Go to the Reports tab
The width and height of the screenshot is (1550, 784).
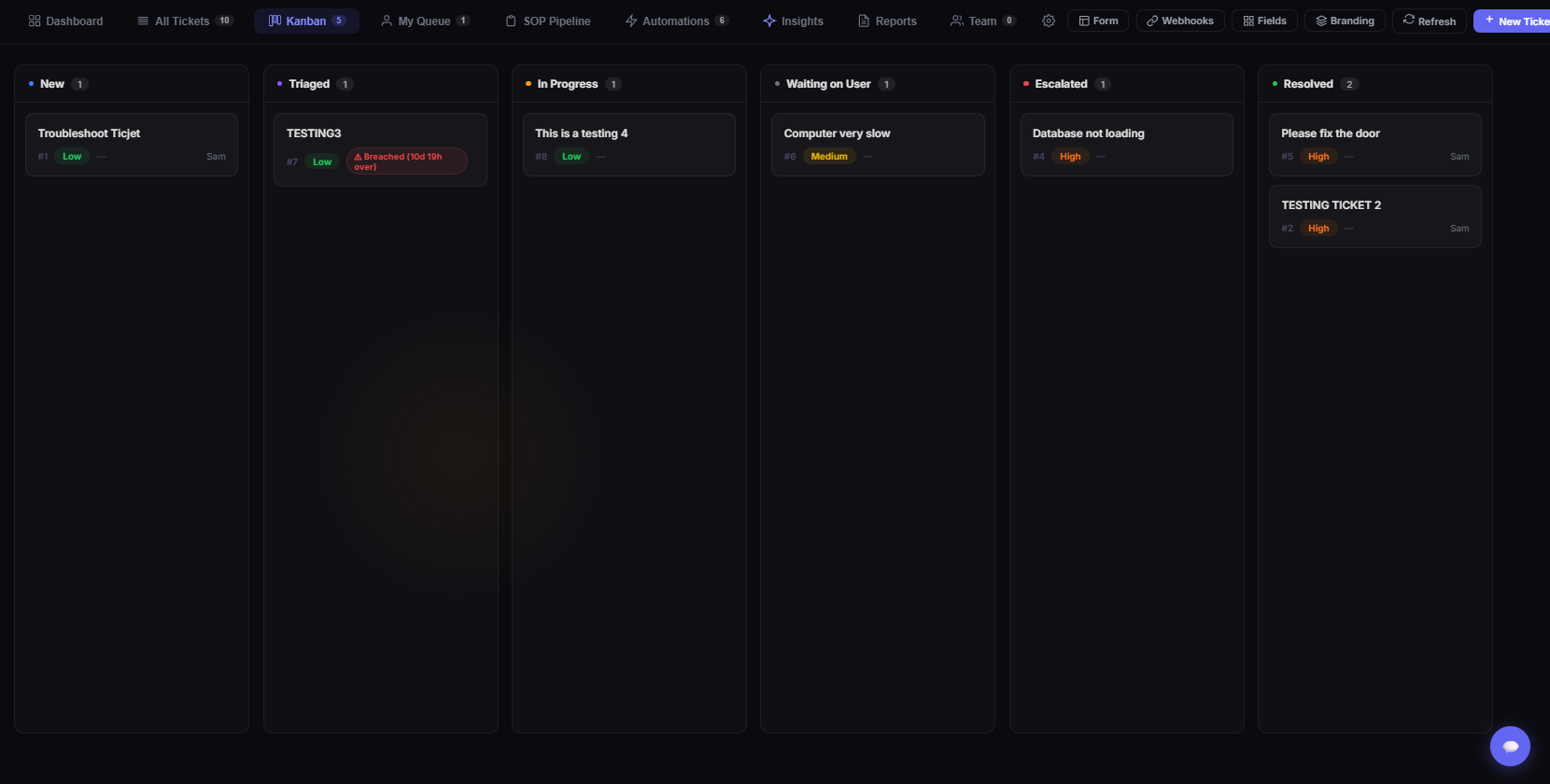tap(887, 21)
